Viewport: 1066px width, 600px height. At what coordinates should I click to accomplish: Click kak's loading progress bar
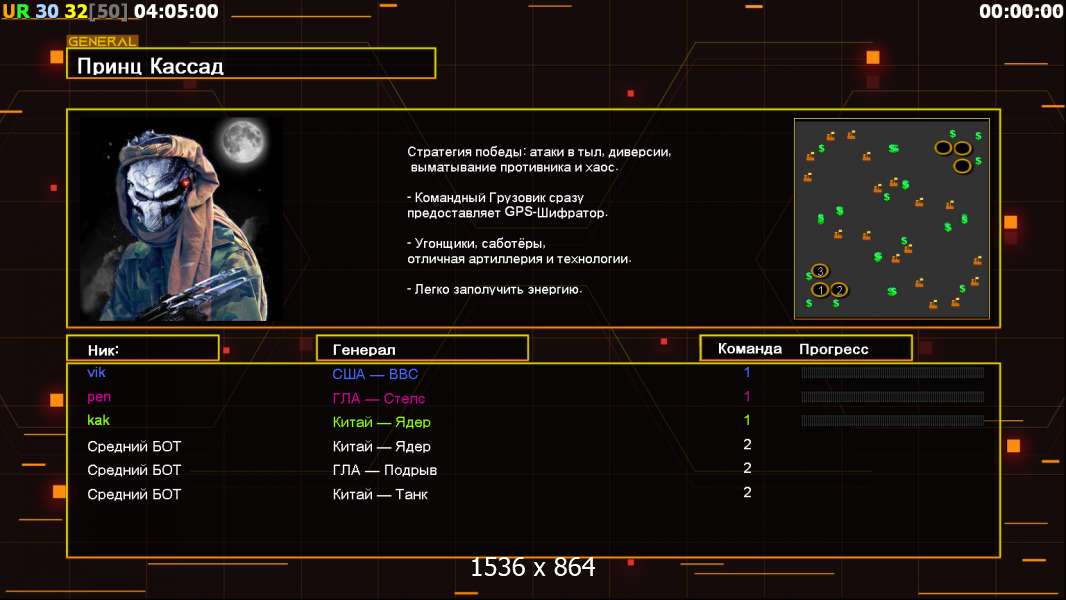coord(893,421)
